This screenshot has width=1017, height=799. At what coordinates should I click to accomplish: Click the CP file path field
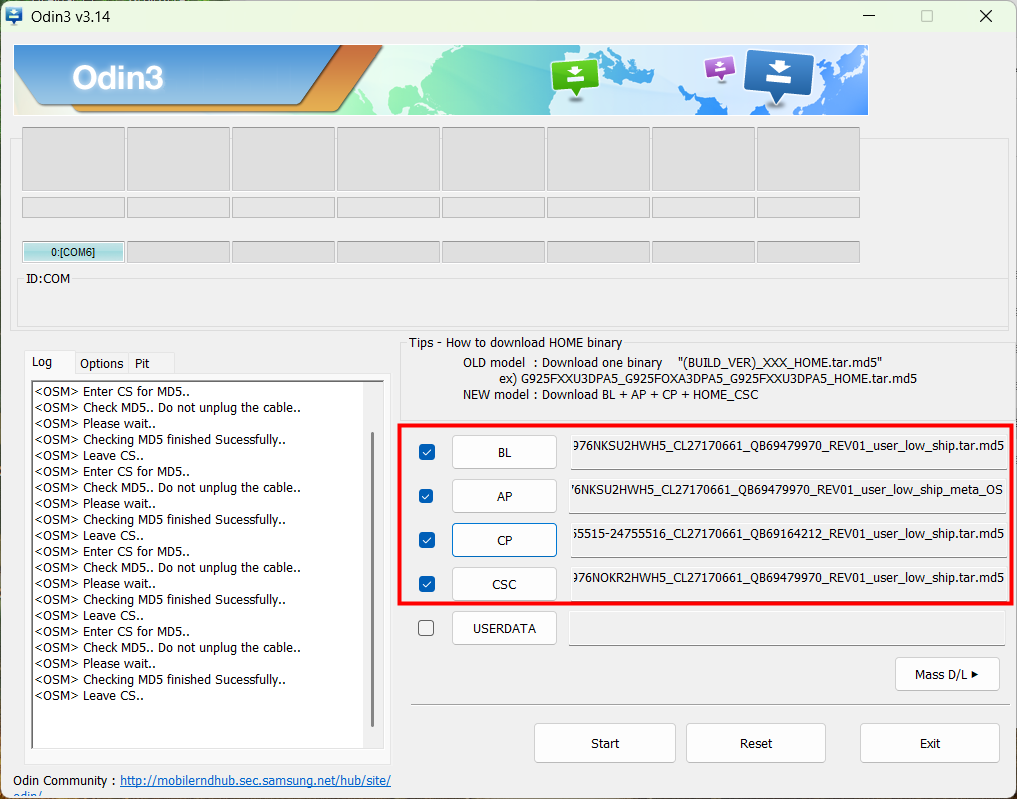787,540
